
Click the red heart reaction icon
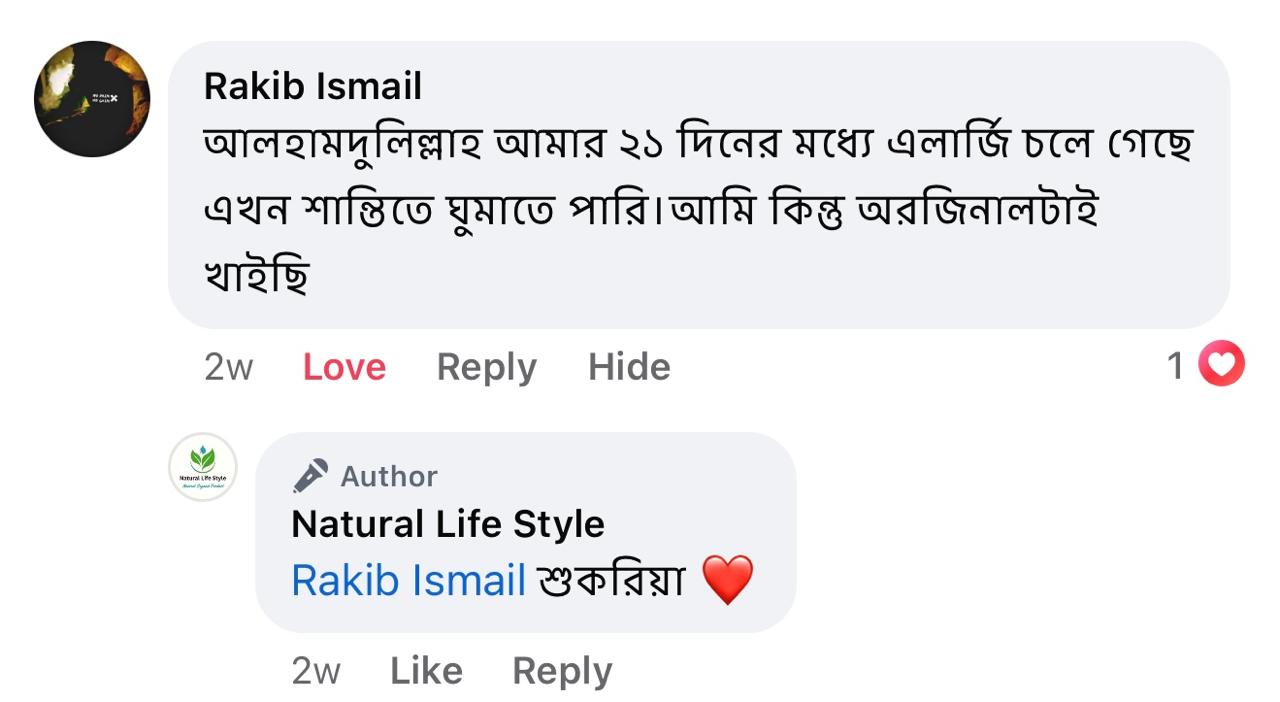[x=1221, y=364]
